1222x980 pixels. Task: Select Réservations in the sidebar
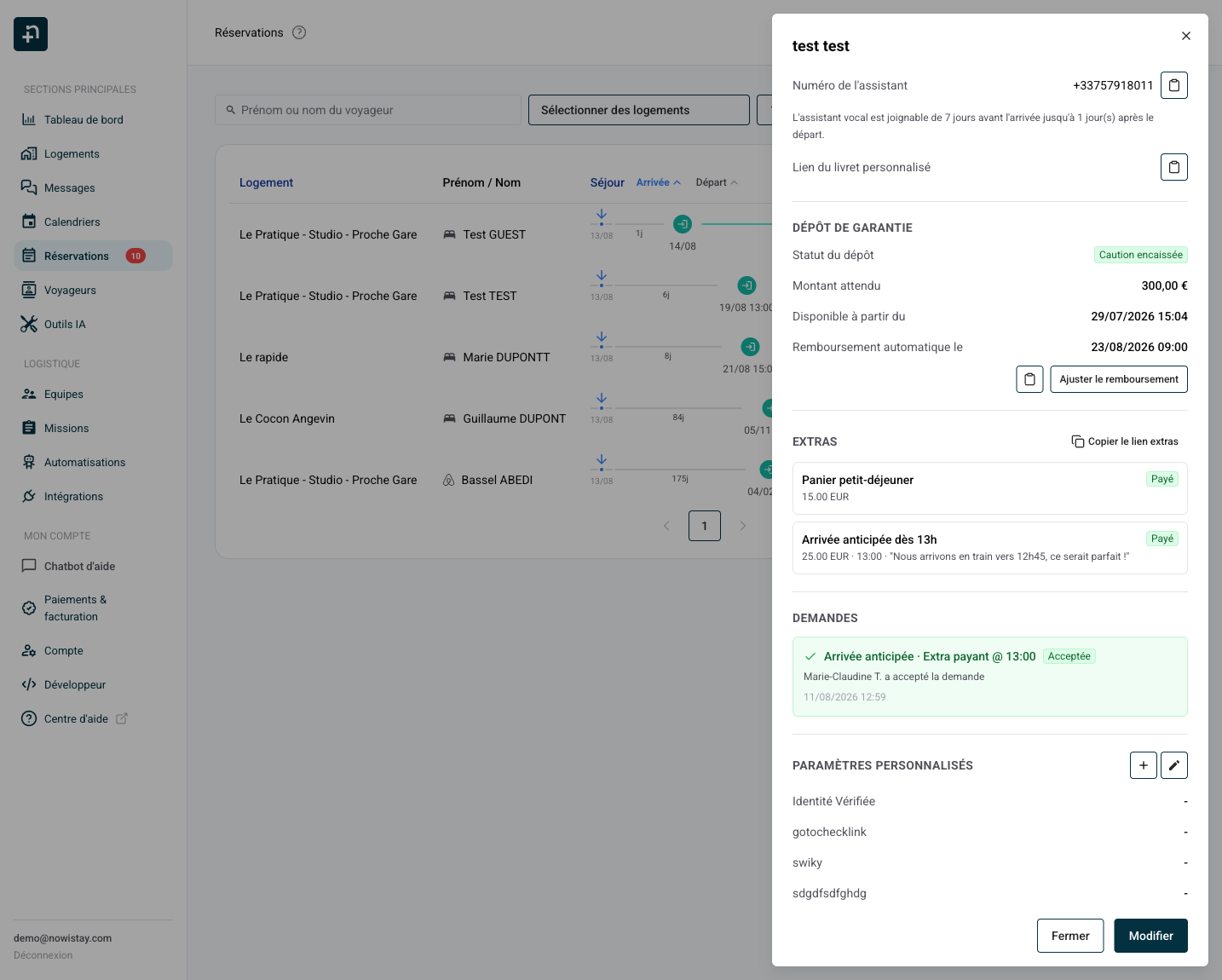[x=94, y=256]
